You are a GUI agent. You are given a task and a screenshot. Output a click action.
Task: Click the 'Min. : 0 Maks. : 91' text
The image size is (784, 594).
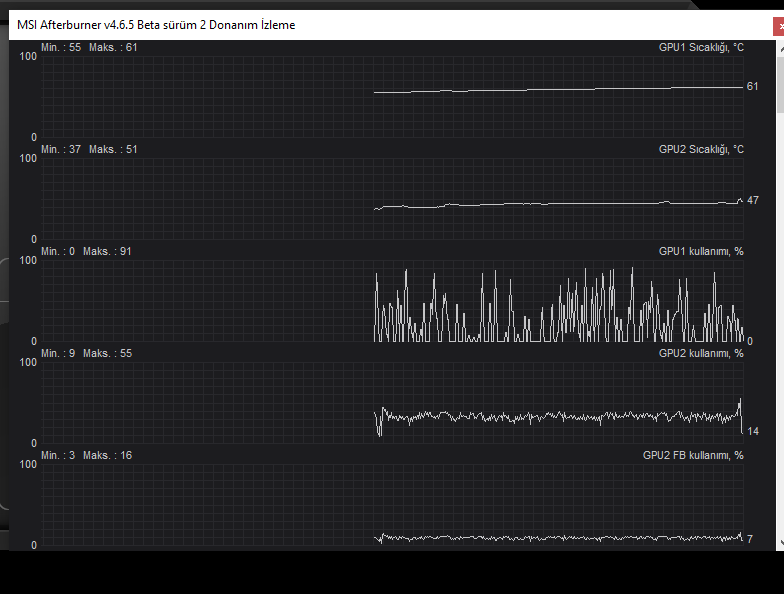(x=86, y=252)
